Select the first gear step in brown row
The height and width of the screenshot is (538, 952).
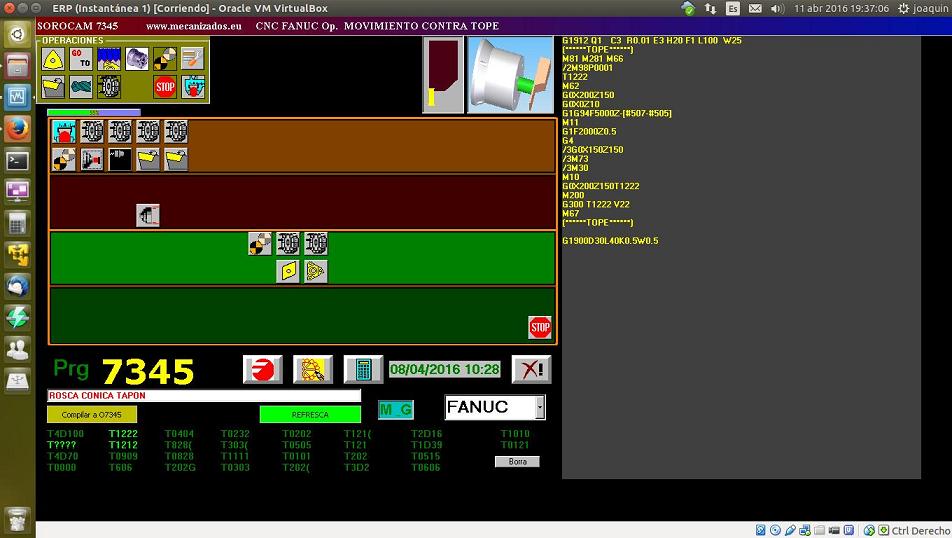point(92,132)
